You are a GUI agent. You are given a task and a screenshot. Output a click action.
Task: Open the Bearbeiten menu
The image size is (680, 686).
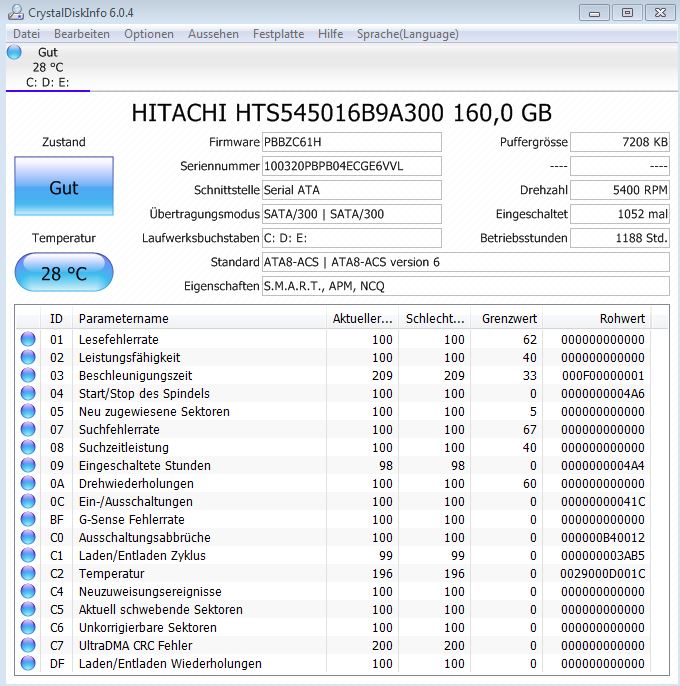click(x=82, y=34)
